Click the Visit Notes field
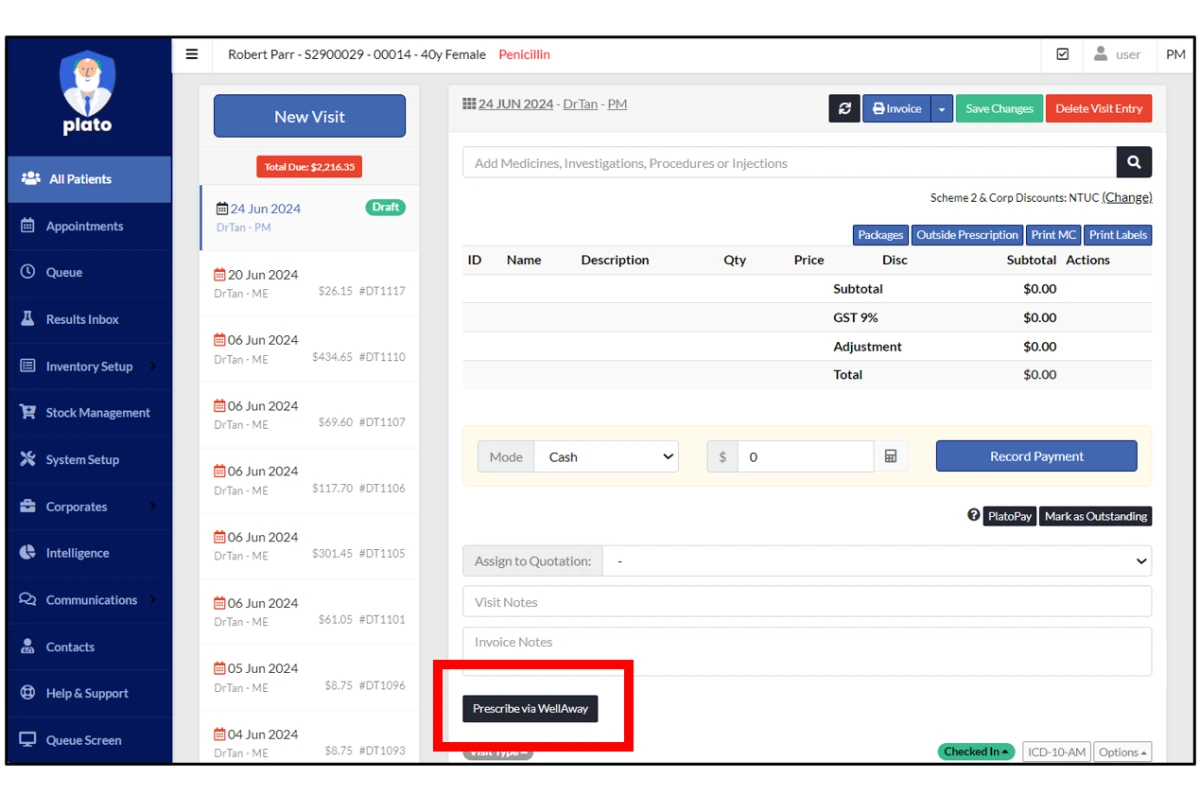Viewport: 1200px width, 800px height. tap(807, 602)
